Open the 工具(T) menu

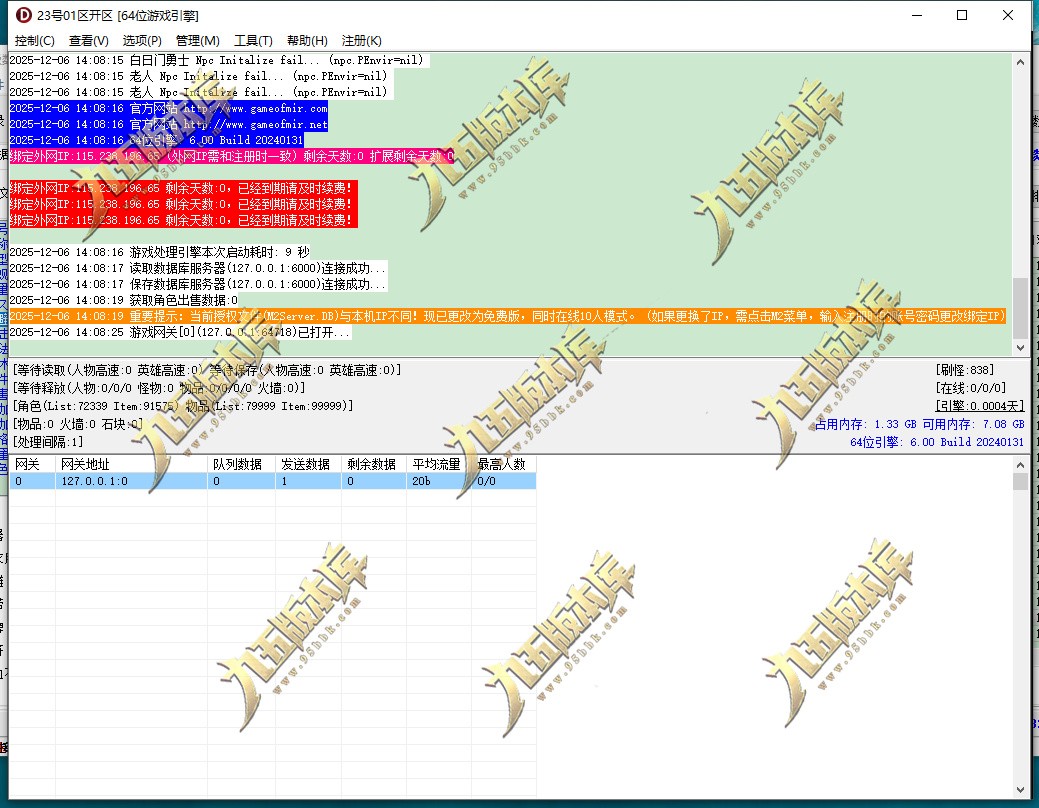253,40
